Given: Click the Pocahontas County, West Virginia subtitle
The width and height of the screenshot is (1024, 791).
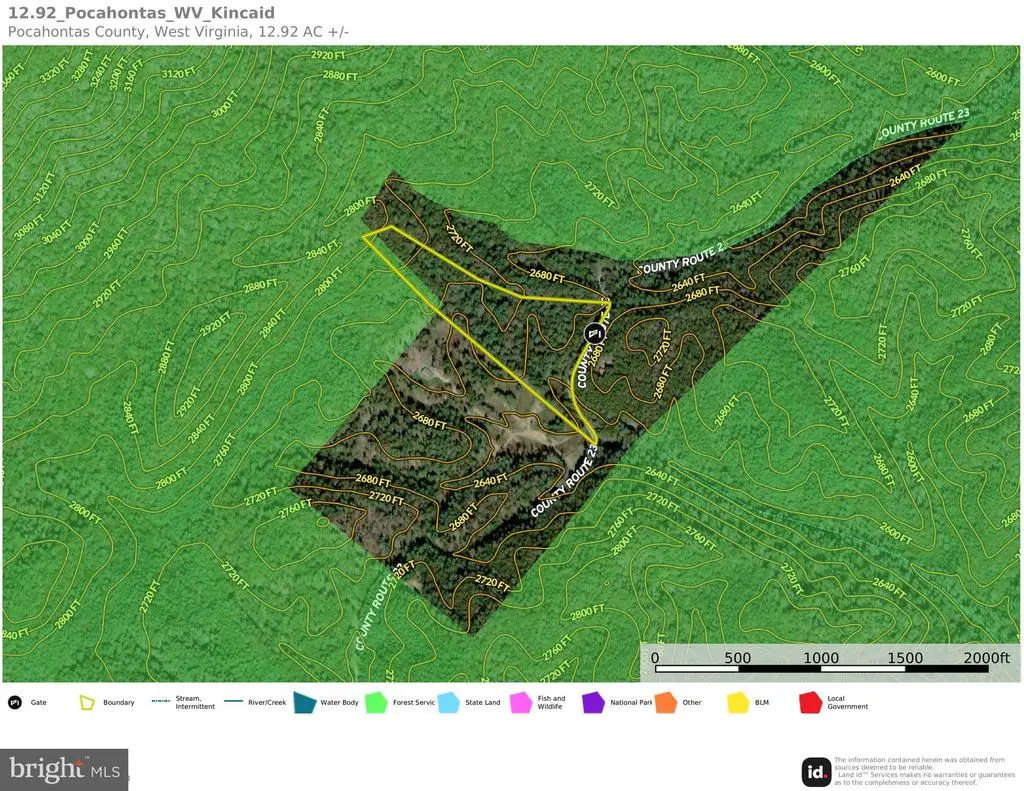Looking at the screenshot, I should (178, 32).
